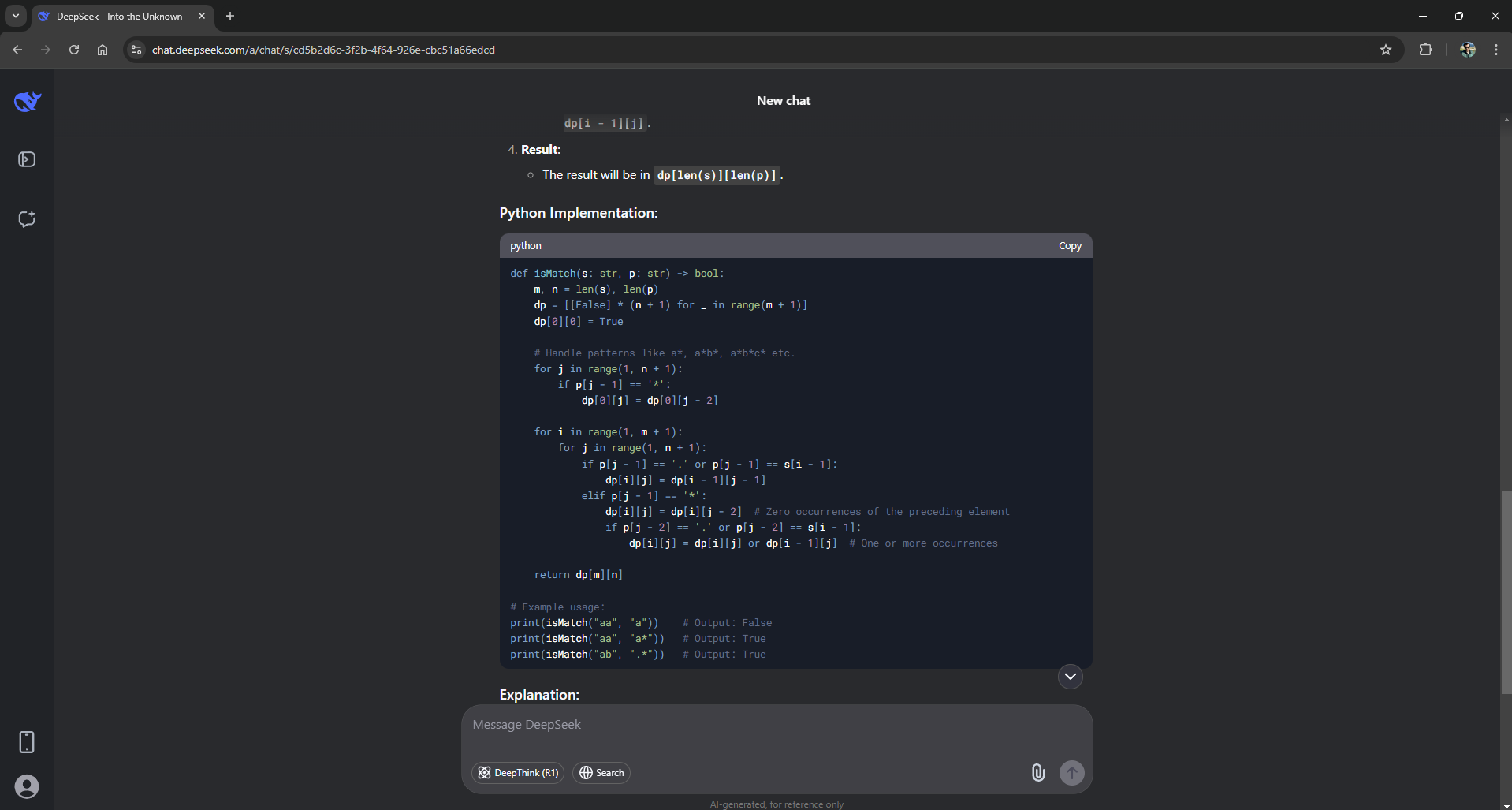Image resolution: width=1512 pixels, height=810 pixels.
Task: Select the DeepSeek - Into the Unknown tab
Action: [118, 16]
